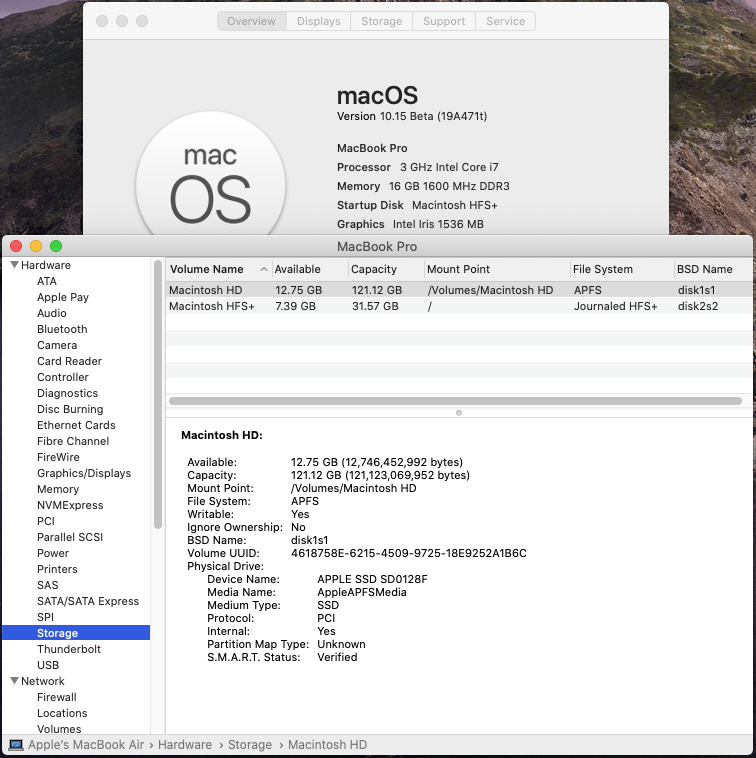
Task: Select the Macintosh HFS+ volume row
Action: click(x=459, y=306)
